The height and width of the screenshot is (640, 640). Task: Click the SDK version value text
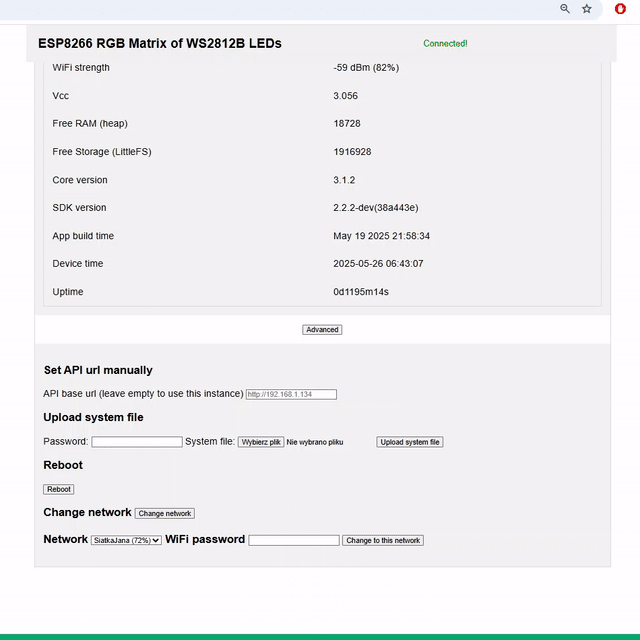click(x=375, y=208)
